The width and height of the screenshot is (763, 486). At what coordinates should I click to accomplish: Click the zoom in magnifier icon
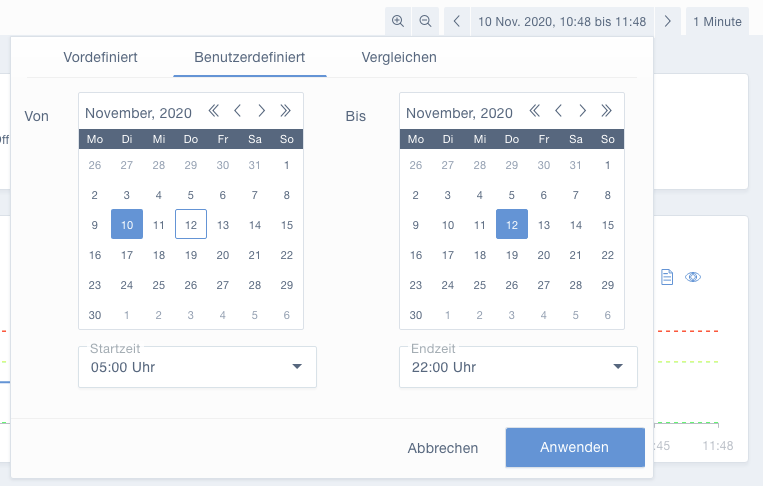398,21
